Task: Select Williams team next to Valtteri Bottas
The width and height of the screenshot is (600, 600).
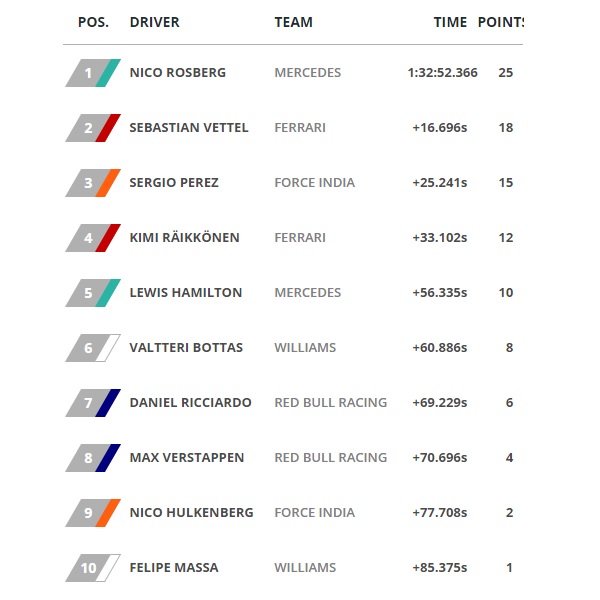Action: 305,348
